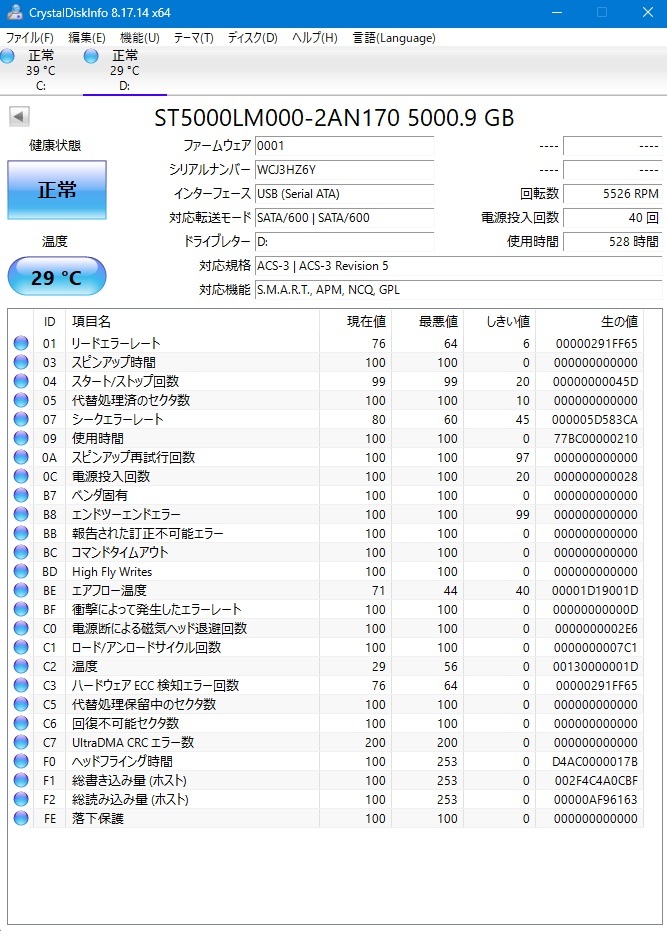The width and height of the screenshot is (667, 931).
Task: Click the ファームウェア field showing 0001
Action: (x=344, y=145)
